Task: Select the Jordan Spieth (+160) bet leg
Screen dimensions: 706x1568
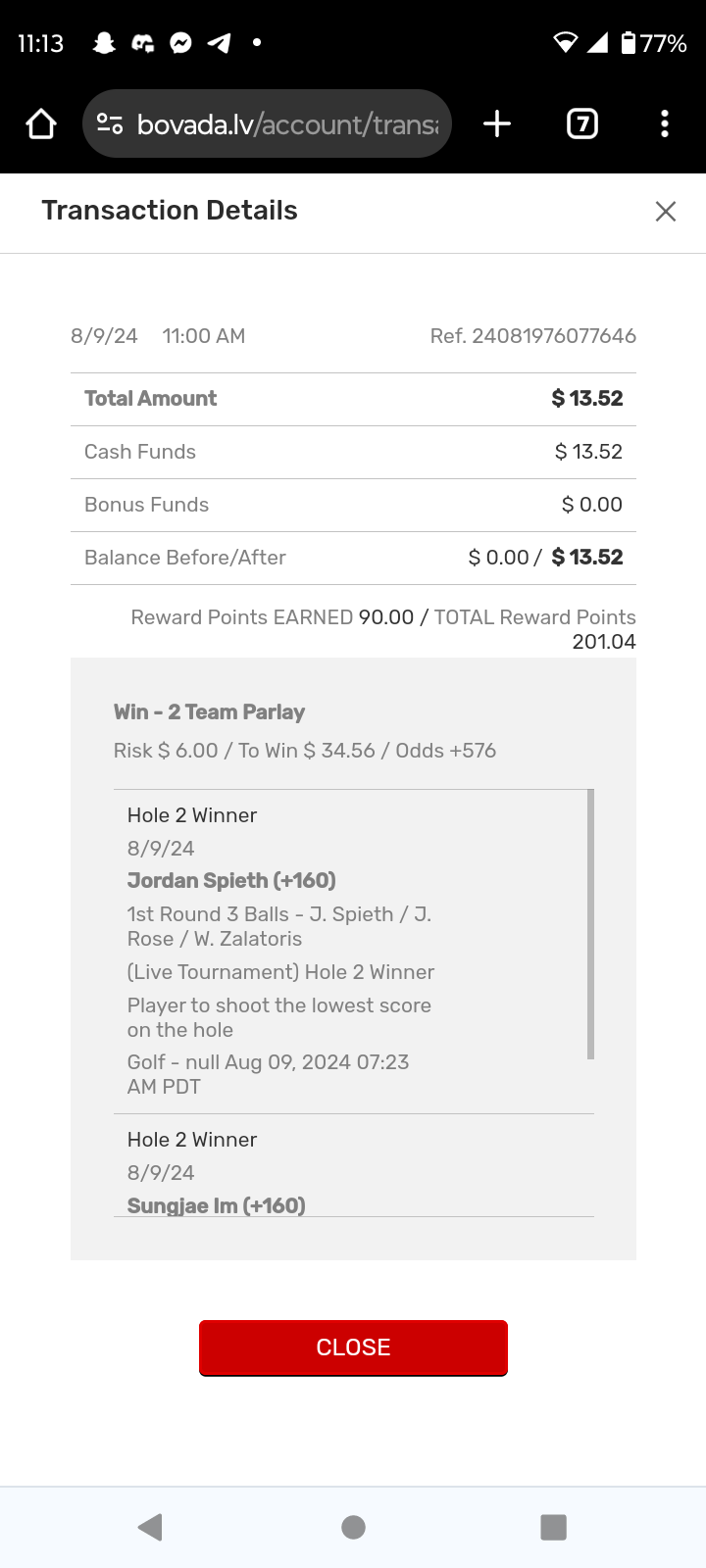Action: click(231, 880)
